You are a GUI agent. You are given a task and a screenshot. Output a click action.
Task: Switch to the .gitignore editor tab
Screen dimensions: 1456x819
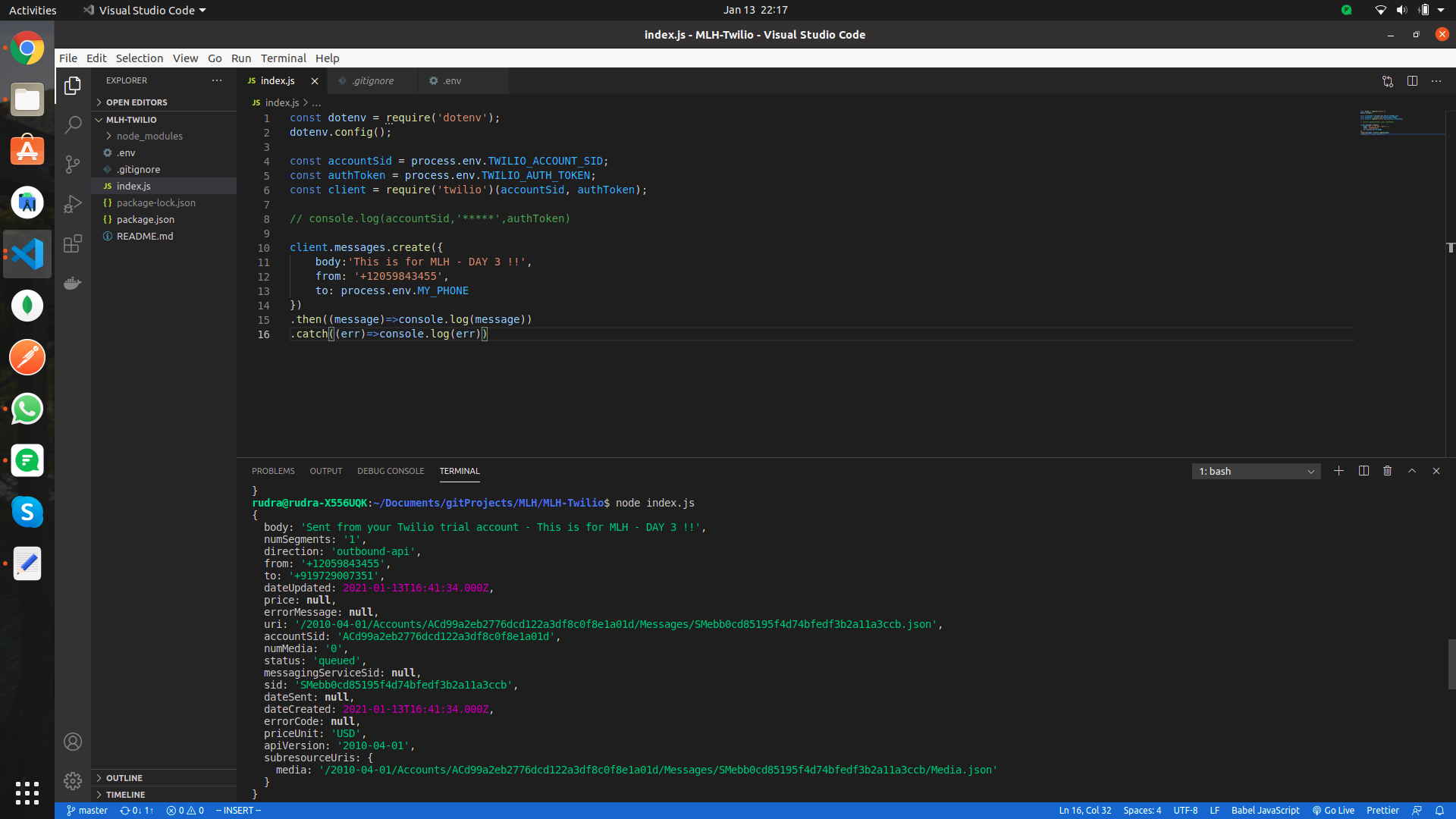click(372, 81)
